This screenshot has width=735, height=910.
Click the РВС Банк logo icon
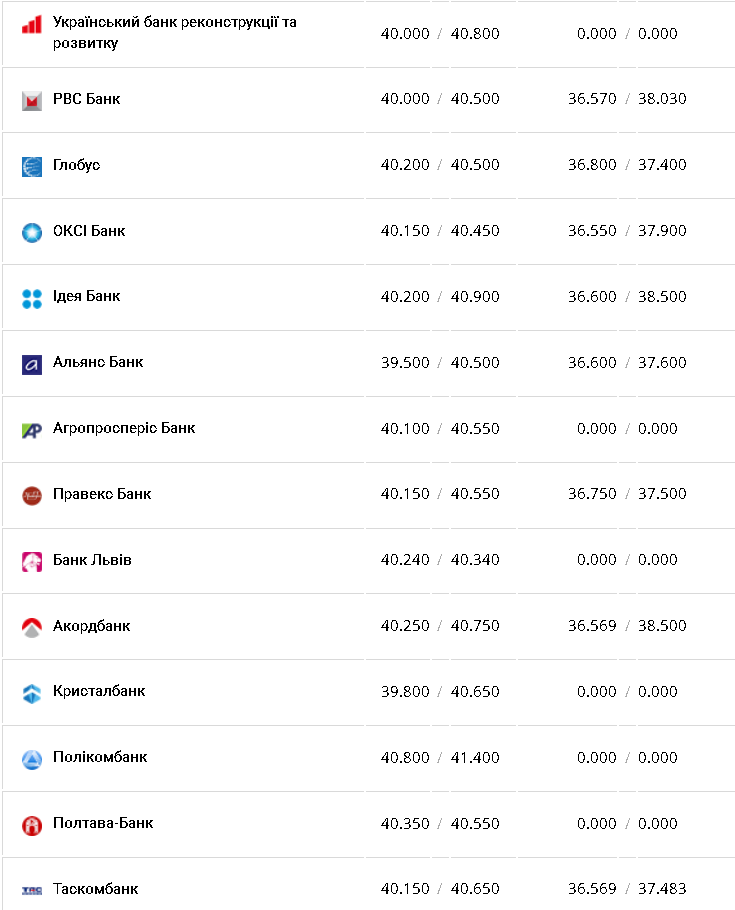click(x=32, y=100)
